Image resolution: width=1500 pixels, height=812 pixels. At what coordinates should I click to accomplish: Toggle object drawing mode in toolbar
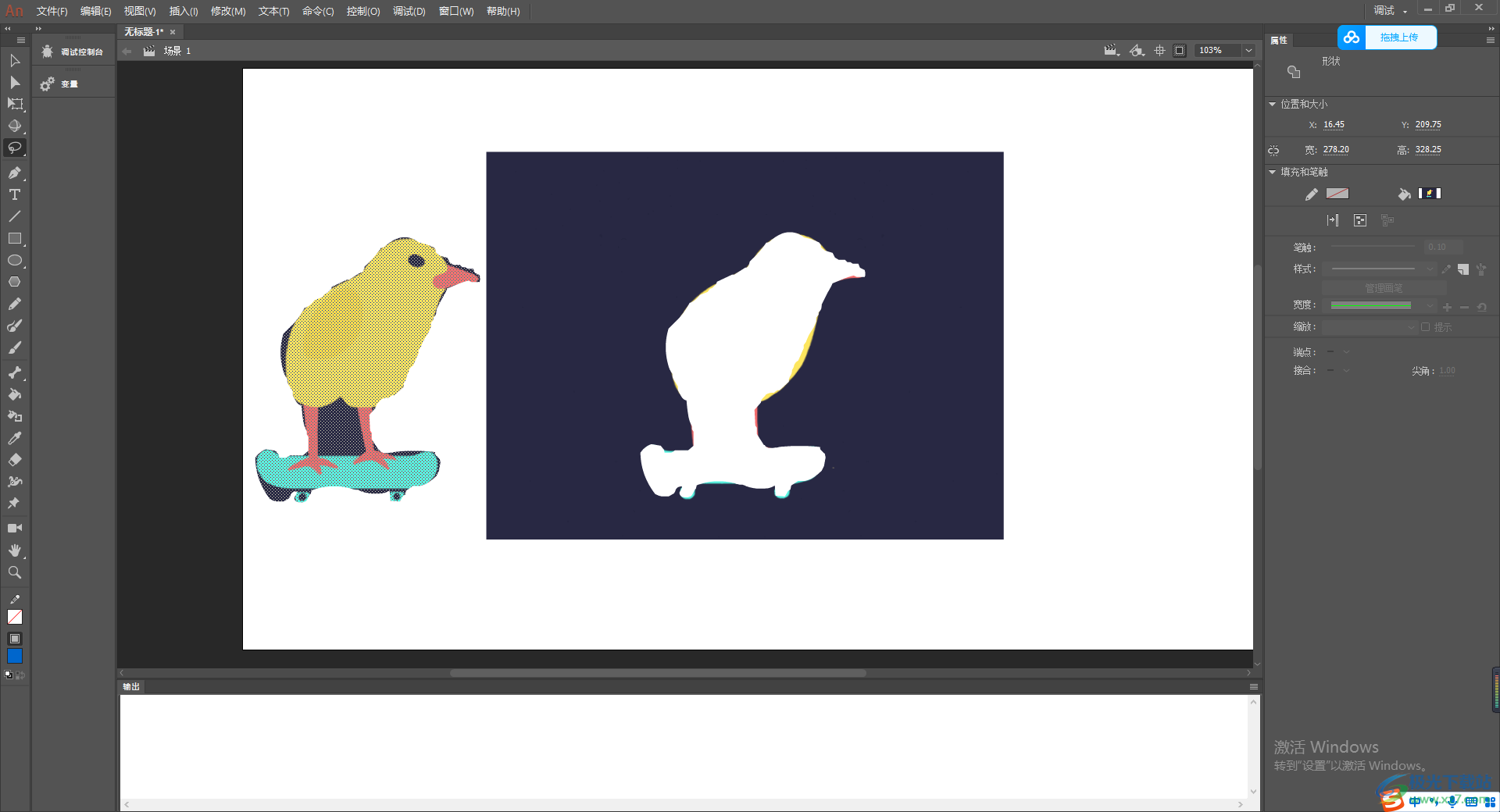point(15,639)
